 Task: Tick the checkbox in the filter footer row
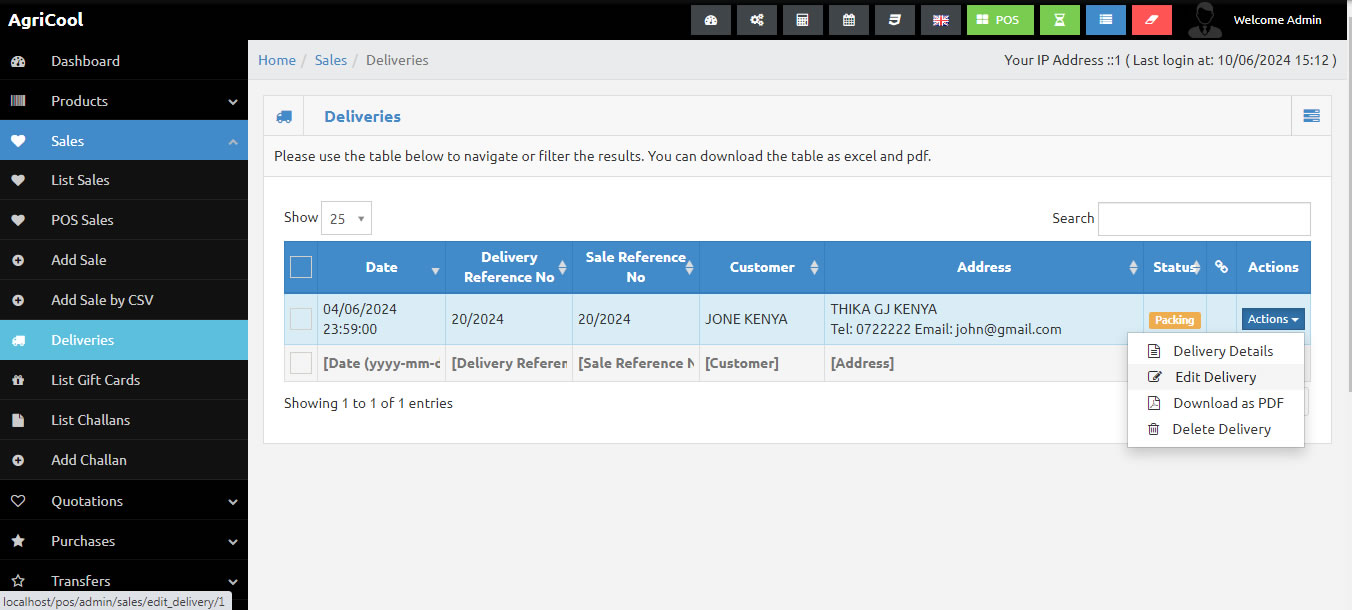(301, 363)
